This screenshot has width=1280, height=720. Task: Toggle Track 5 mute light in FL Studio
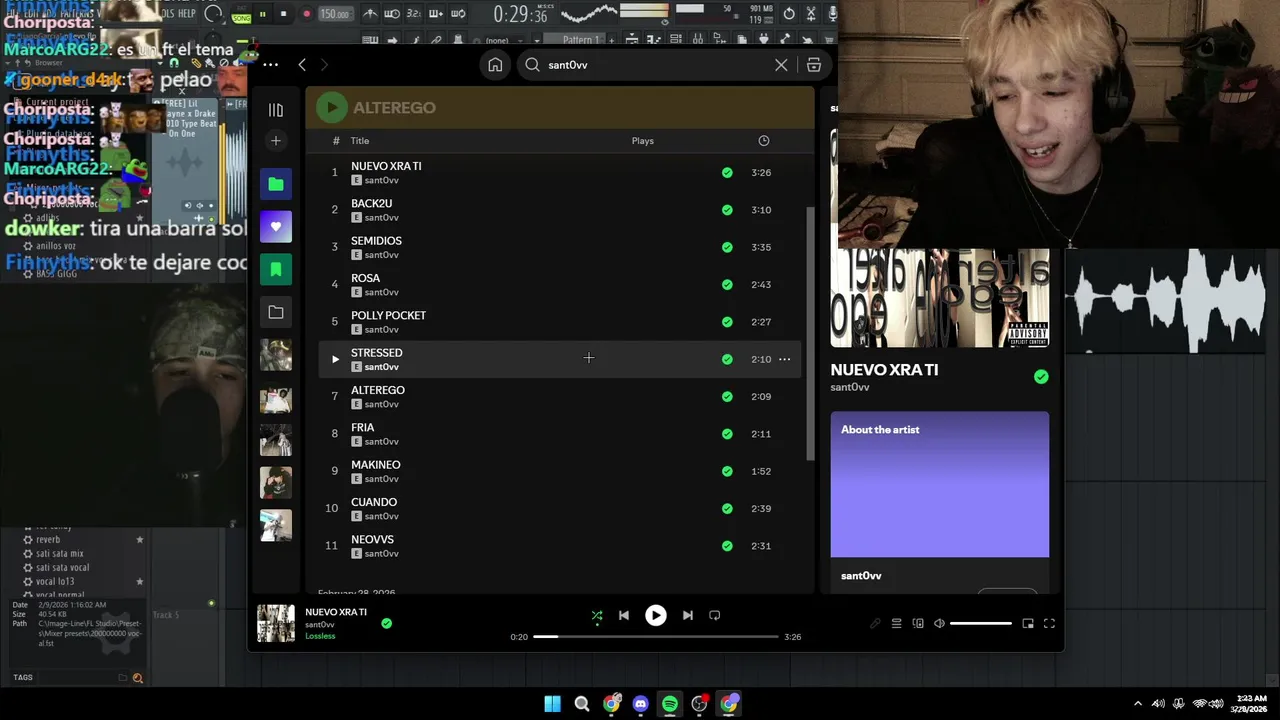point(211,604)
